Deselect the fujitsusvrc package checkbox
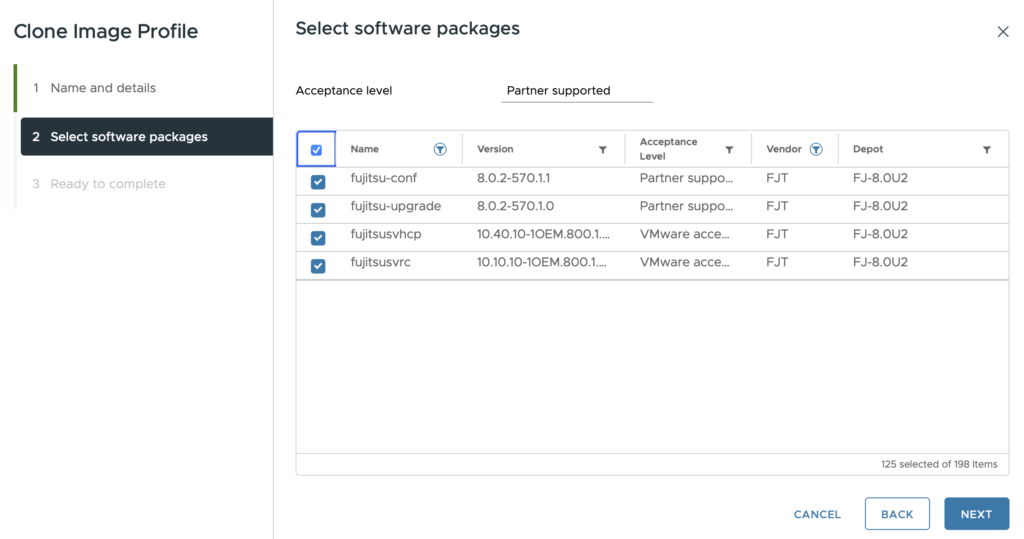 tap(318, 266)
